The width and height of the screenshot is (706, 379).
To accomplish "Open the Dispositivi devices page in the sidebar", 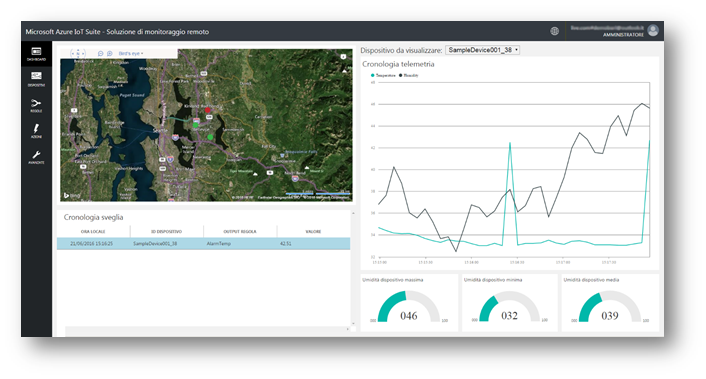I will (36, 79).
